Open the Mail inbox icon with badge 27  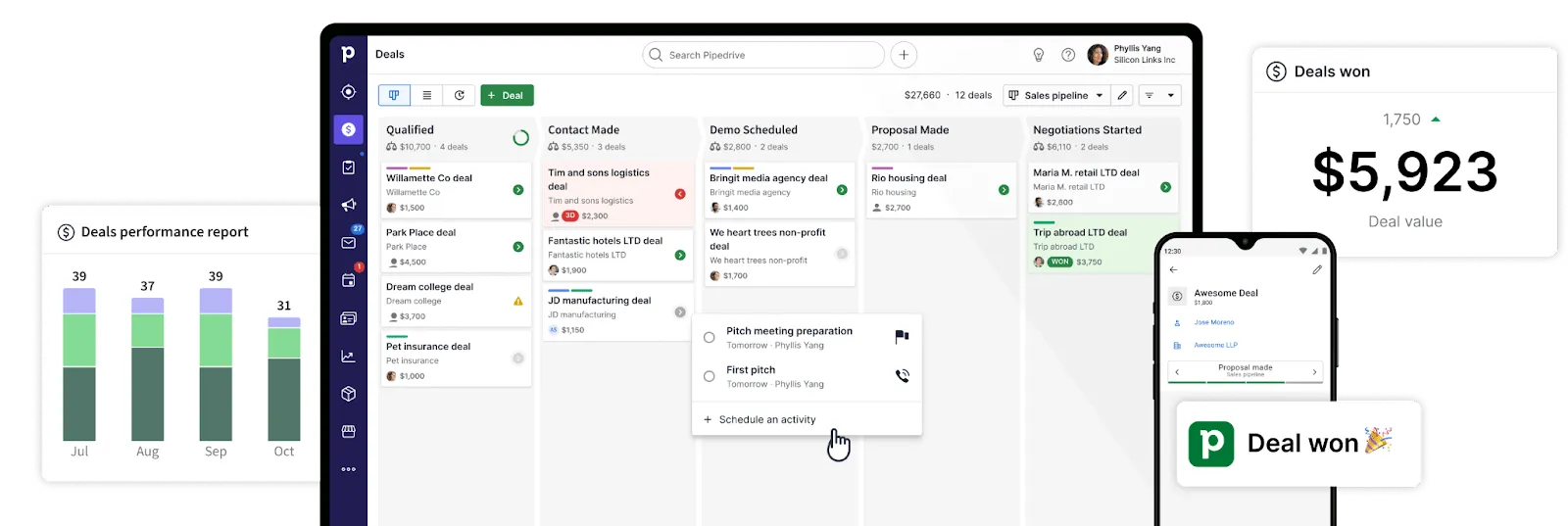coord(348,242)
